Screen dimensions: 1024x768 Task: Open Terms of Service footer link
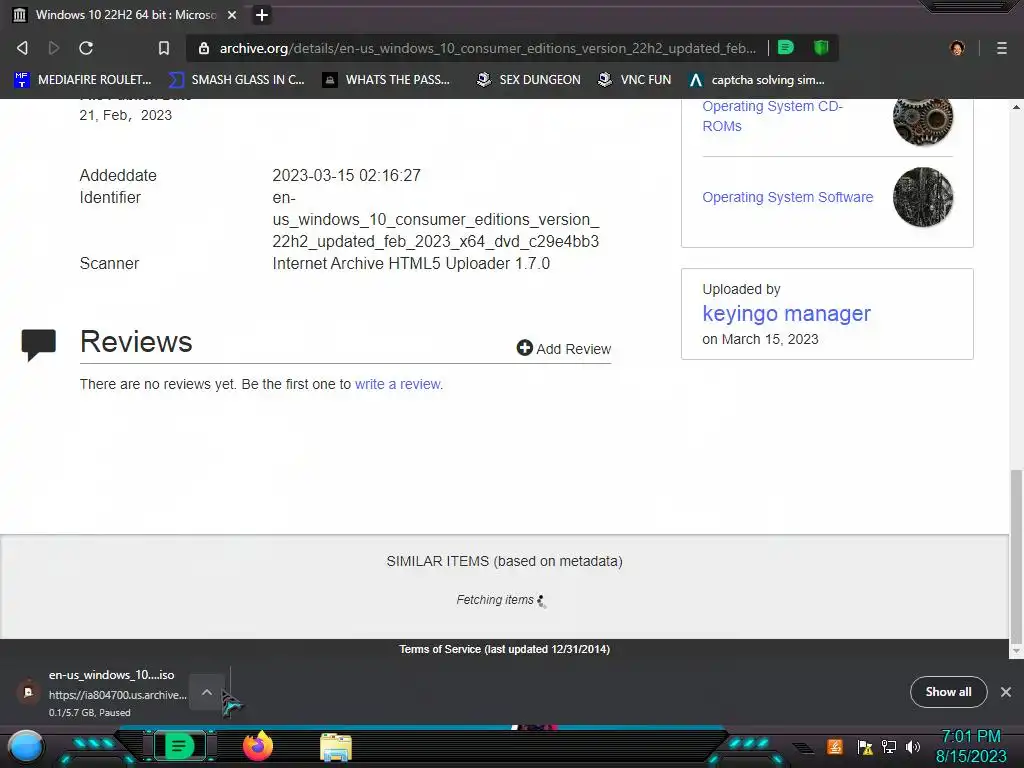click(x=504, y=648)
